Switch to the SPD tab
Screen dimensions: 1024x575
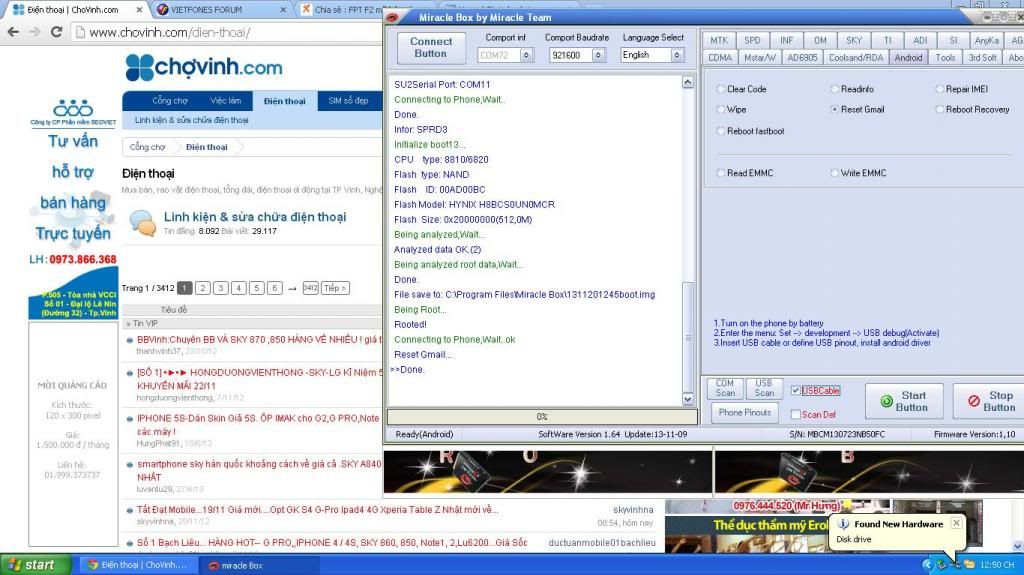coord(752,41)
